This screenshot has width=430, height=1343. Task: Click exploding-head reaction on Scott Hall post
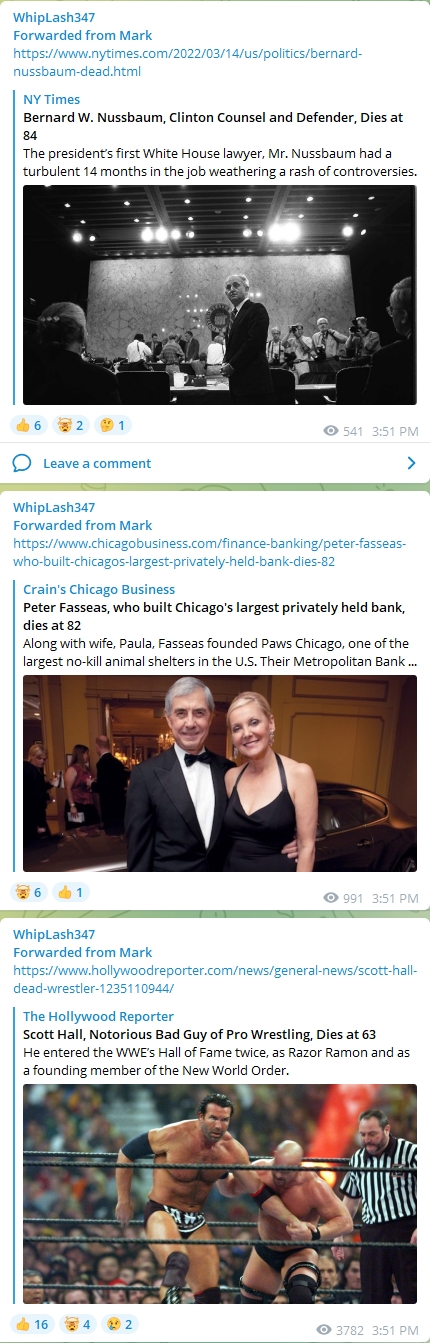(x=77, y=1324)
